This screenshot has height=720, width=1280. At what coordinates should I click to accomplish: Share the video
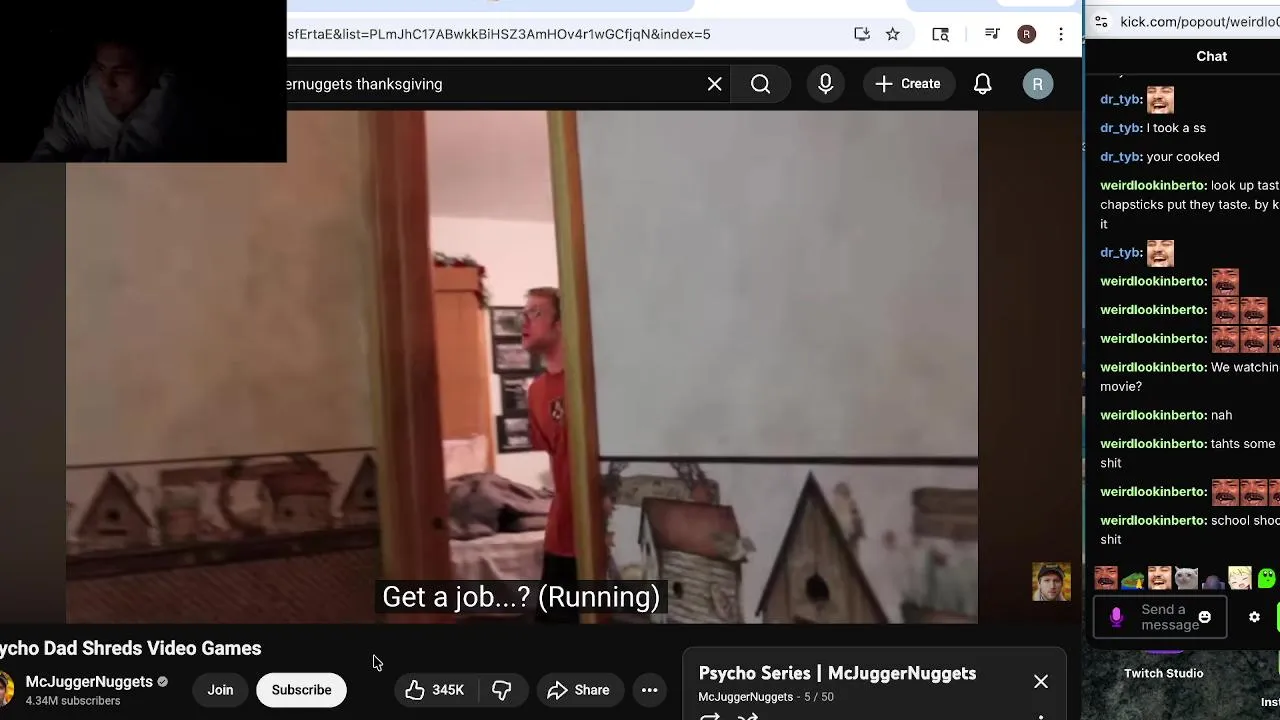coord(578,690)
